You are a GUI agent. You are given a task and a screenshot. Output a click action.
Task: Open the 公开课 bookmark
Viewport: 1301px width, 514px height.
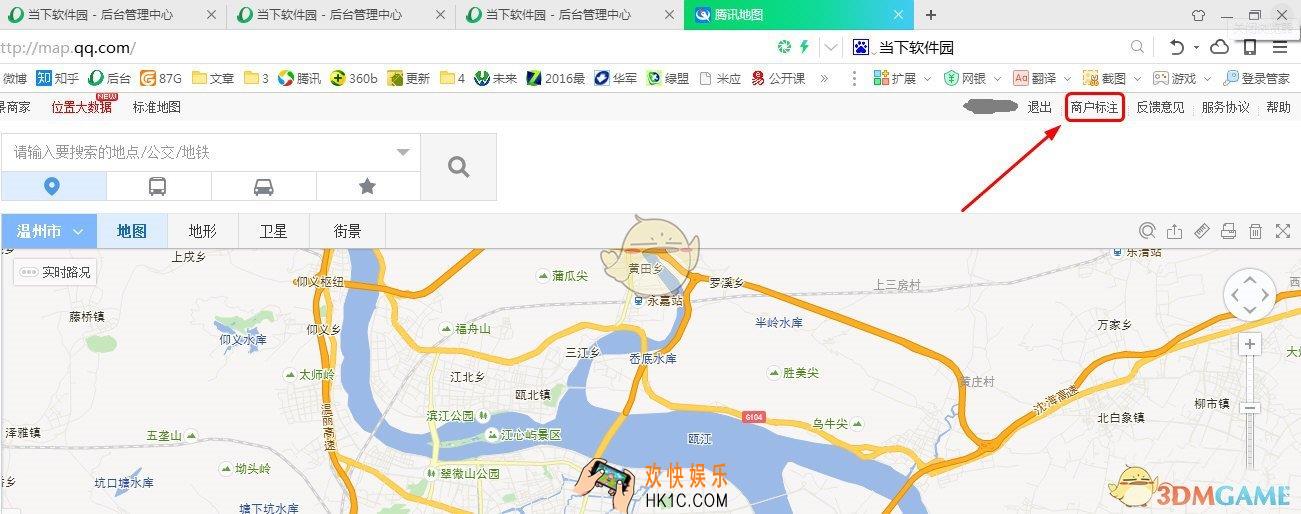pos(779,78)
